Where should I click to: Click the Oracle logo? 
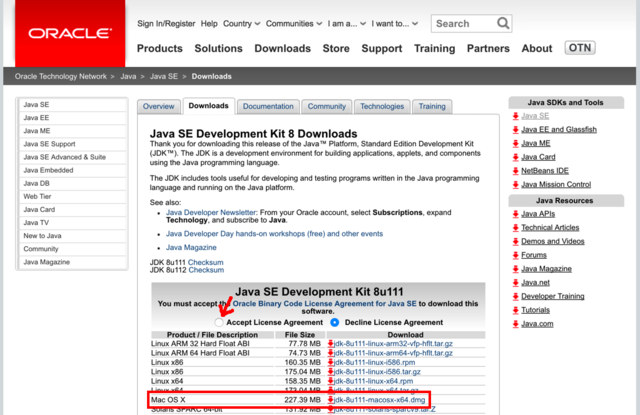point(70,33)
